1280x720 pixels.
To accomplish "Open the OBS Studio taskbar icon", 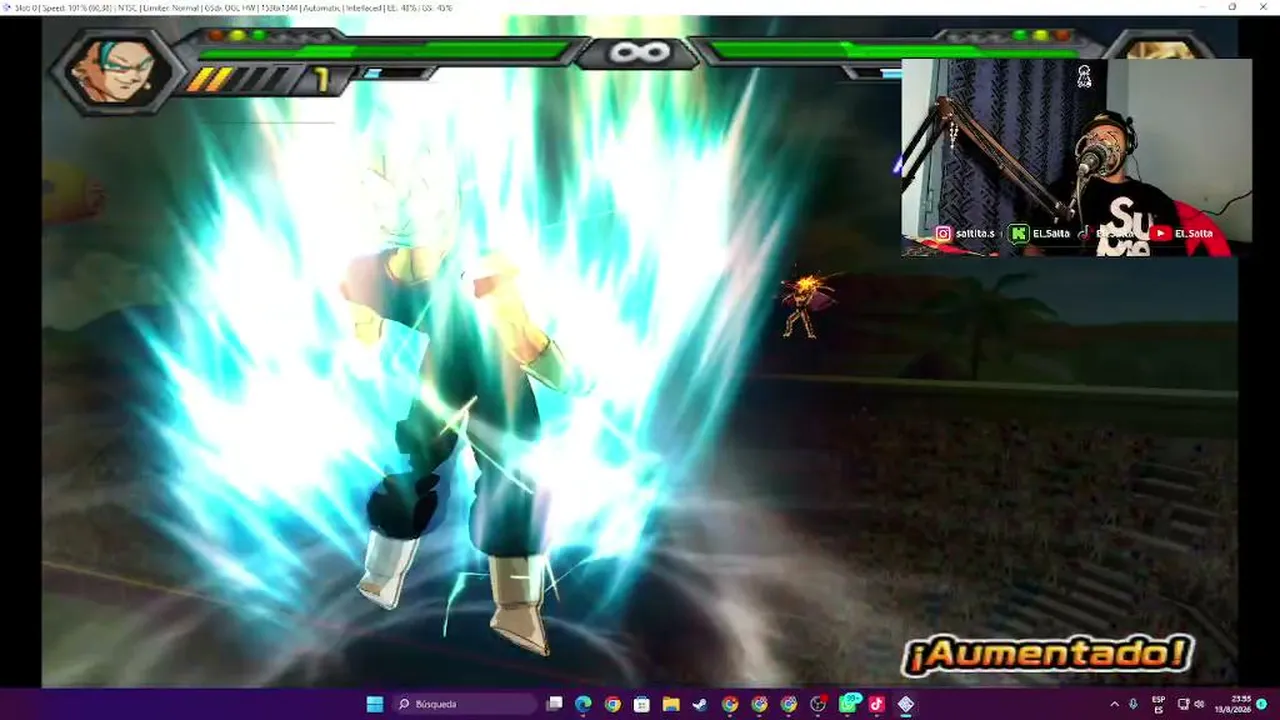I will (818, 704).
